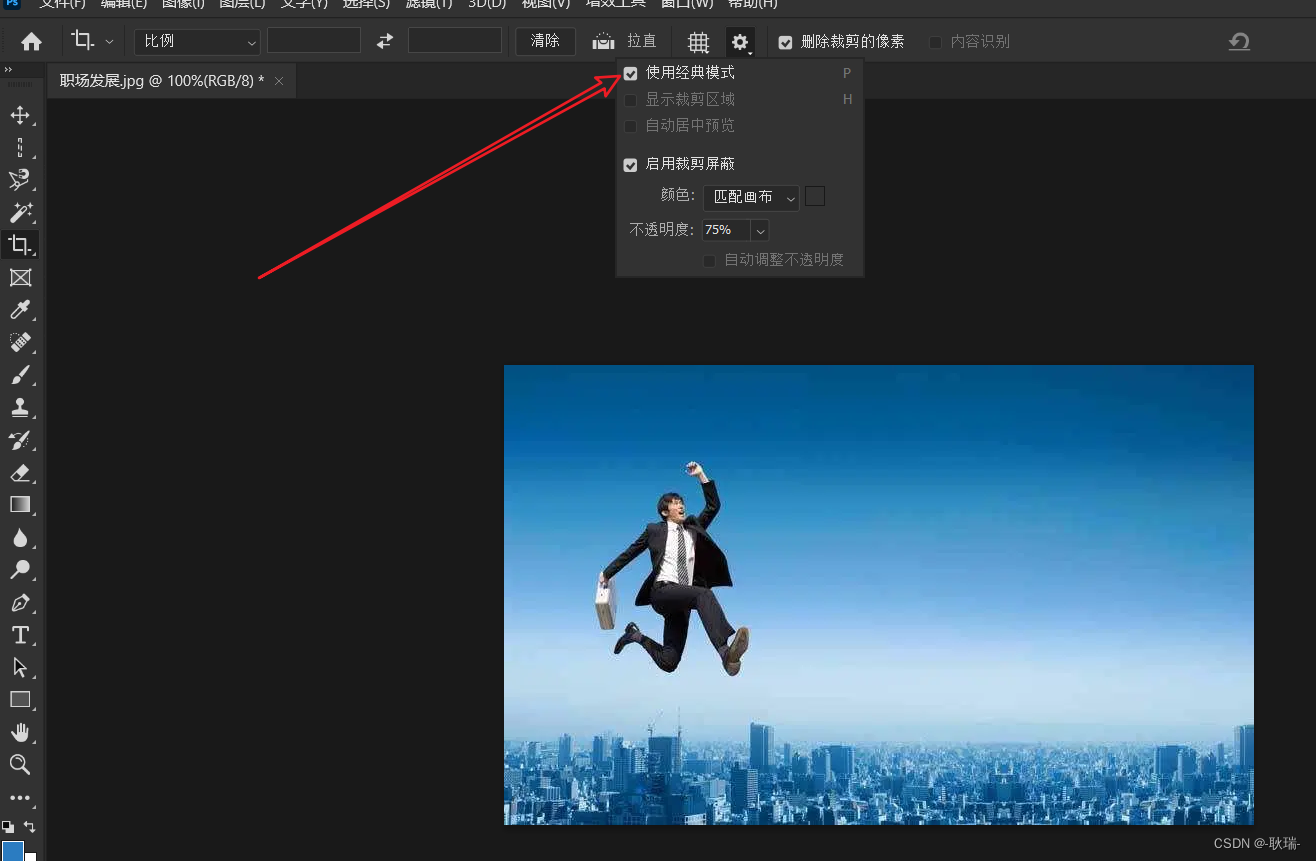1316x861 pixels.
Task: Toggle 启用裁剪屏蔽 checkbox
Action: click(630, 165)
